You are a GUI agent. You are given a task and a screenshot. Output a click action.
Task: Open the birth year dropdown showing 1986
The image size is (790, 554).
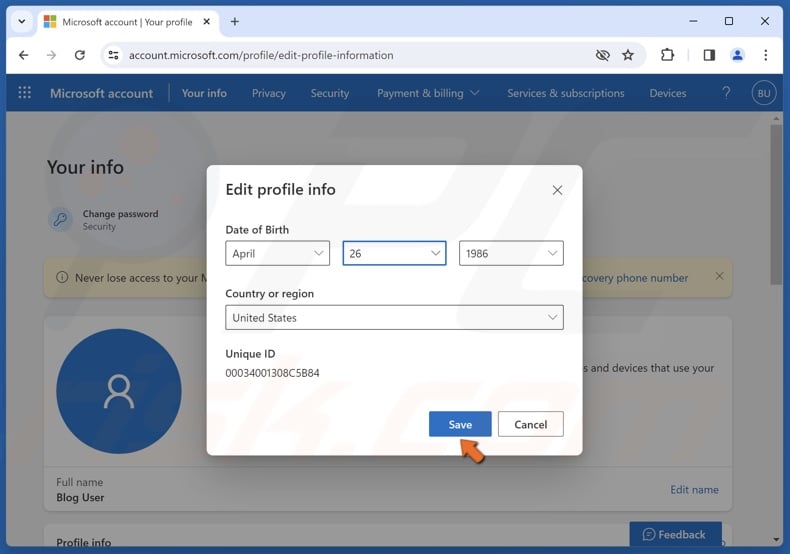point(511,253)
